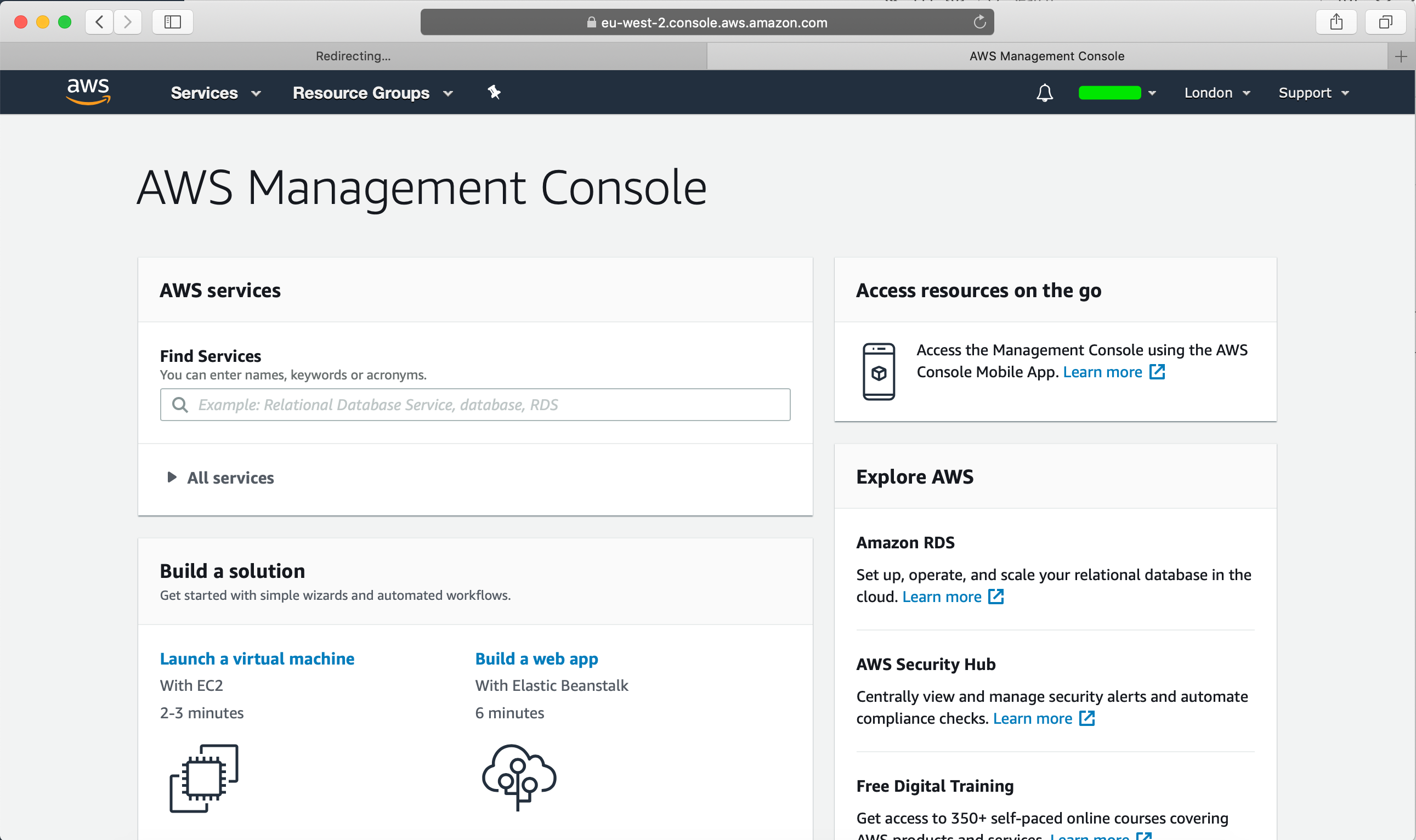Click Learn more under Amazon RDS
The height and width of the screenshot is (840, 1416).
pos(942,597)
